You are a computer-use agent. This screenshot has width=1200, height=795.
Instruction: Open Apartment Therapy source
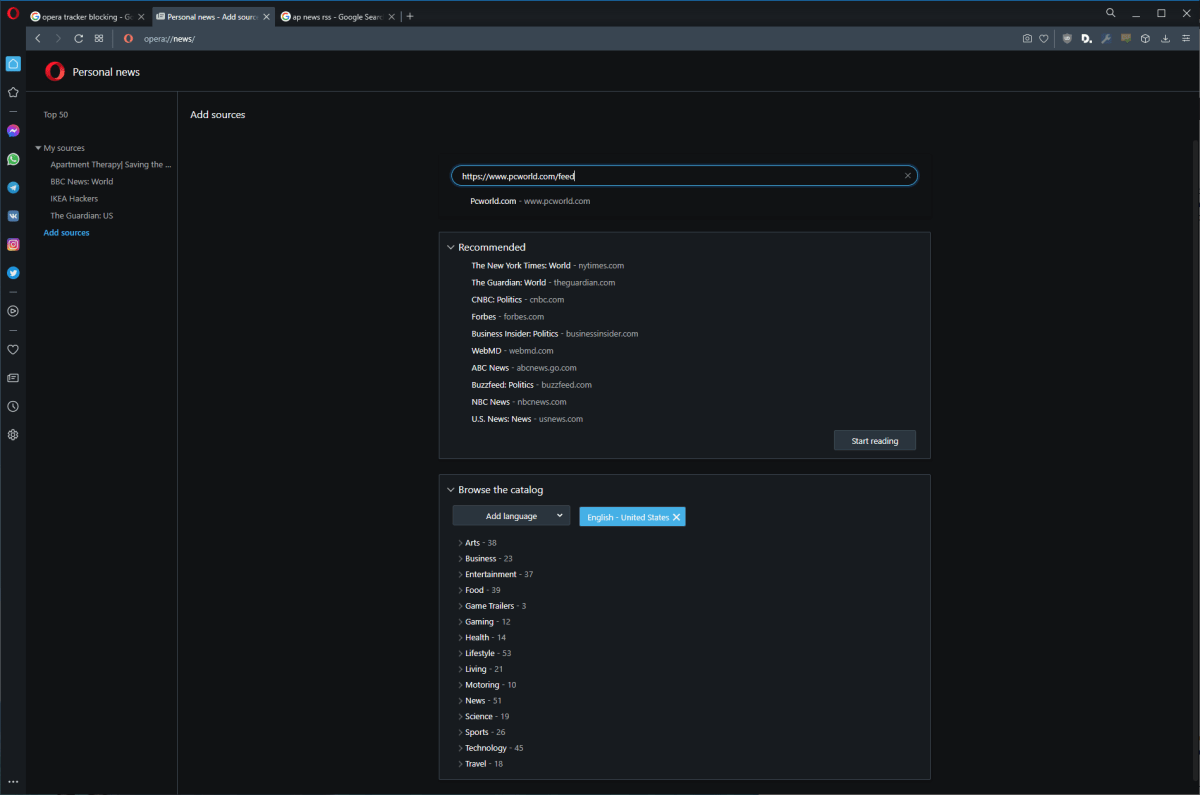(111, 165)
